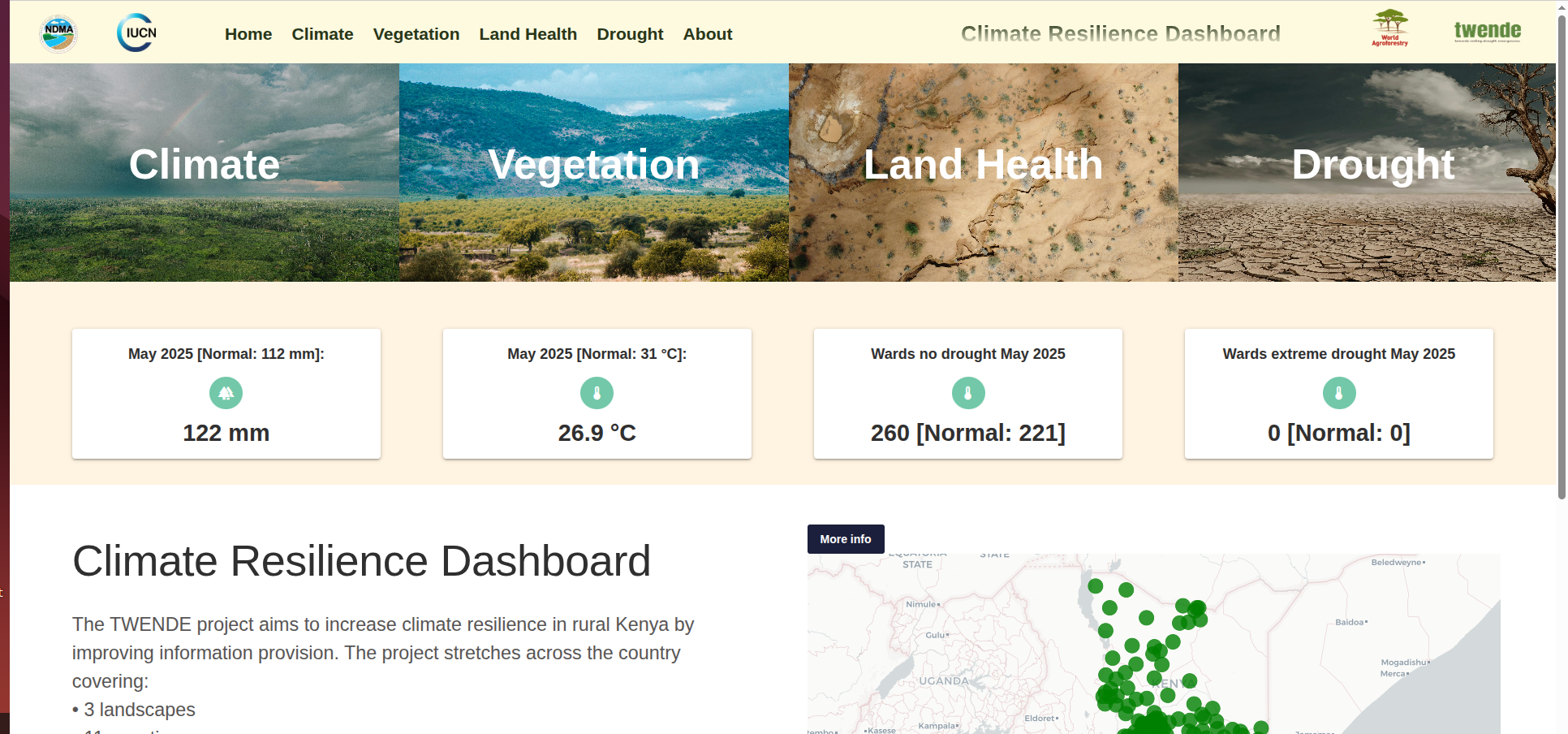Select the 122 mm rainfall value
The width and height of the screenshot is (1568, 734).
[x=226, y=433]
